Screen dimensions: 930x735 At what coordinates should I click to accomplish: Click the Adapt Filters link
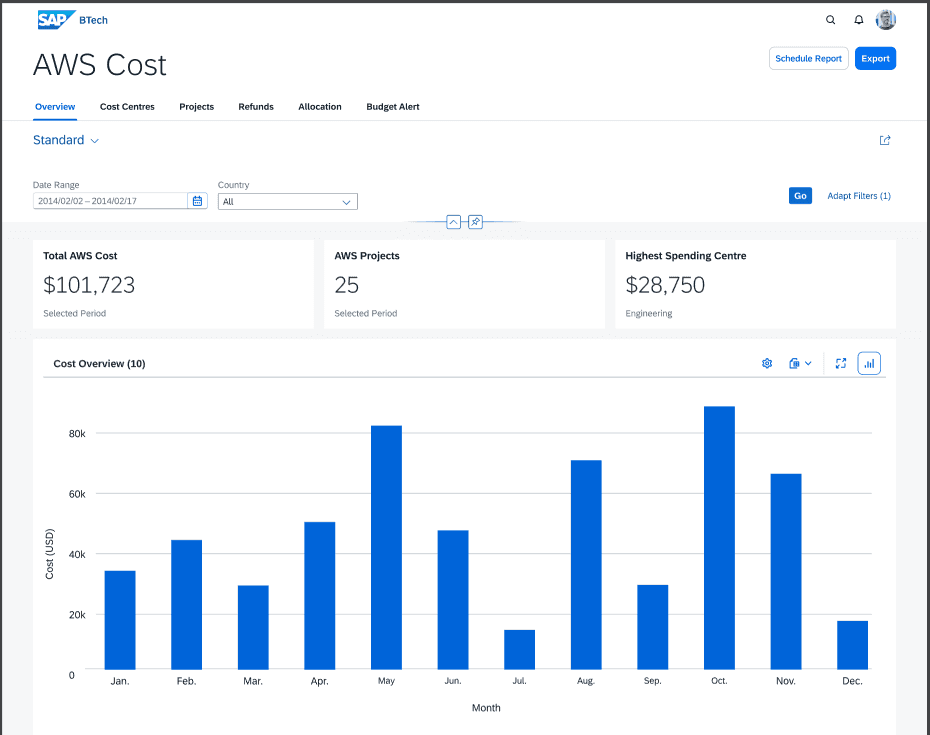coord(858,195)
